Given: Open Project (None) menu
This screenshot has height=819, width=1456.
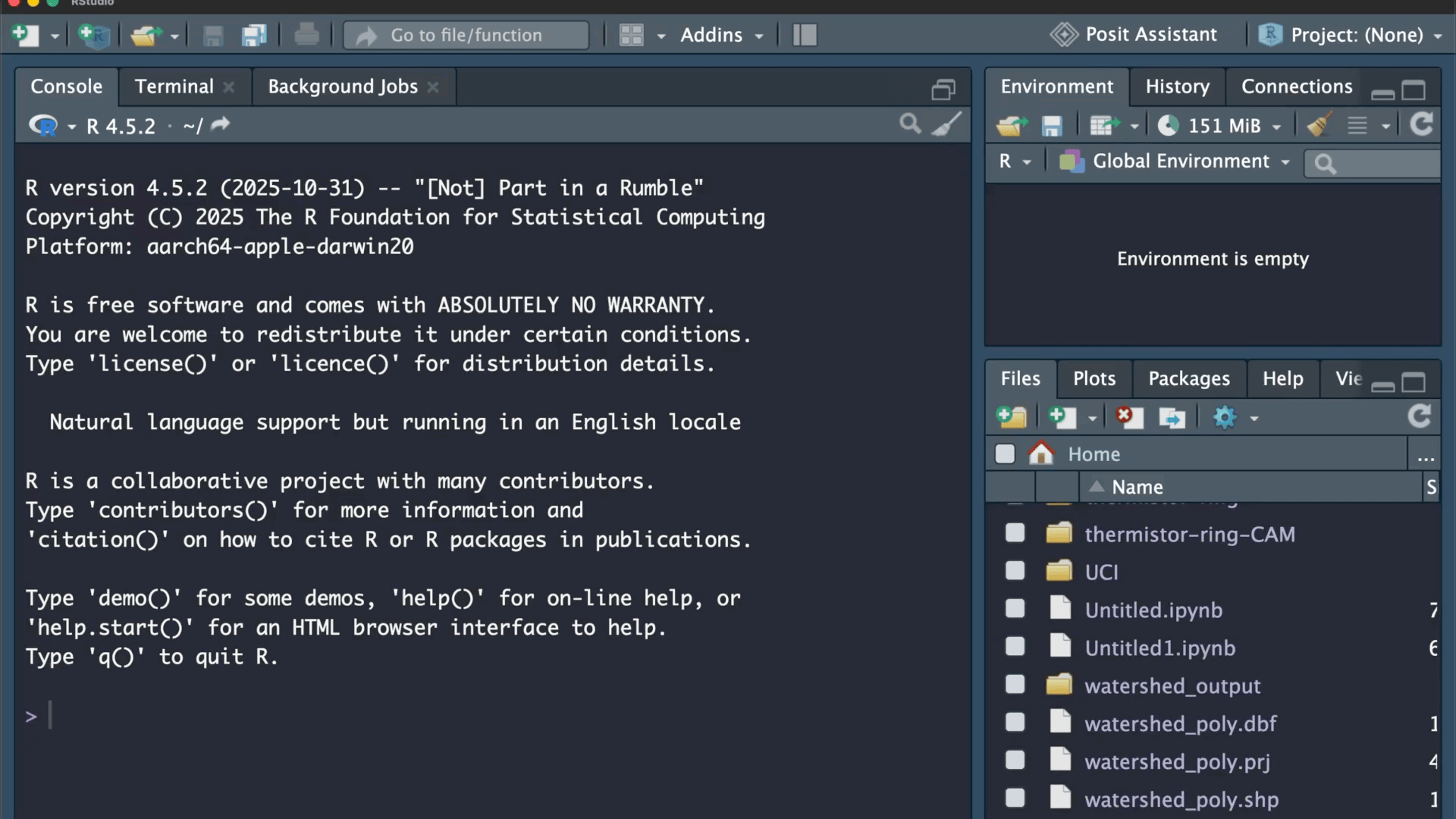Looking at the screenshot, I should click(1350, 35).
